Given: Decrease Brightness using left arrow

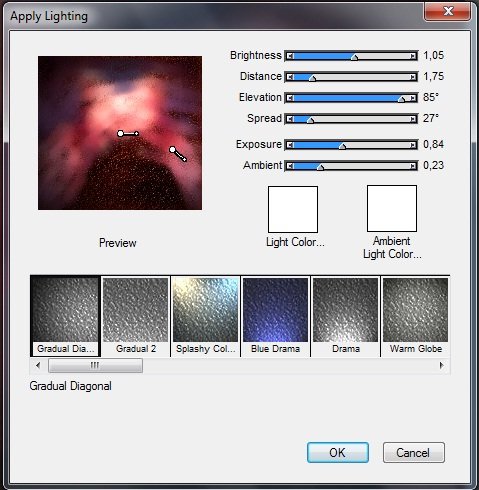Looking at the screenshot, I should [290, 56].
